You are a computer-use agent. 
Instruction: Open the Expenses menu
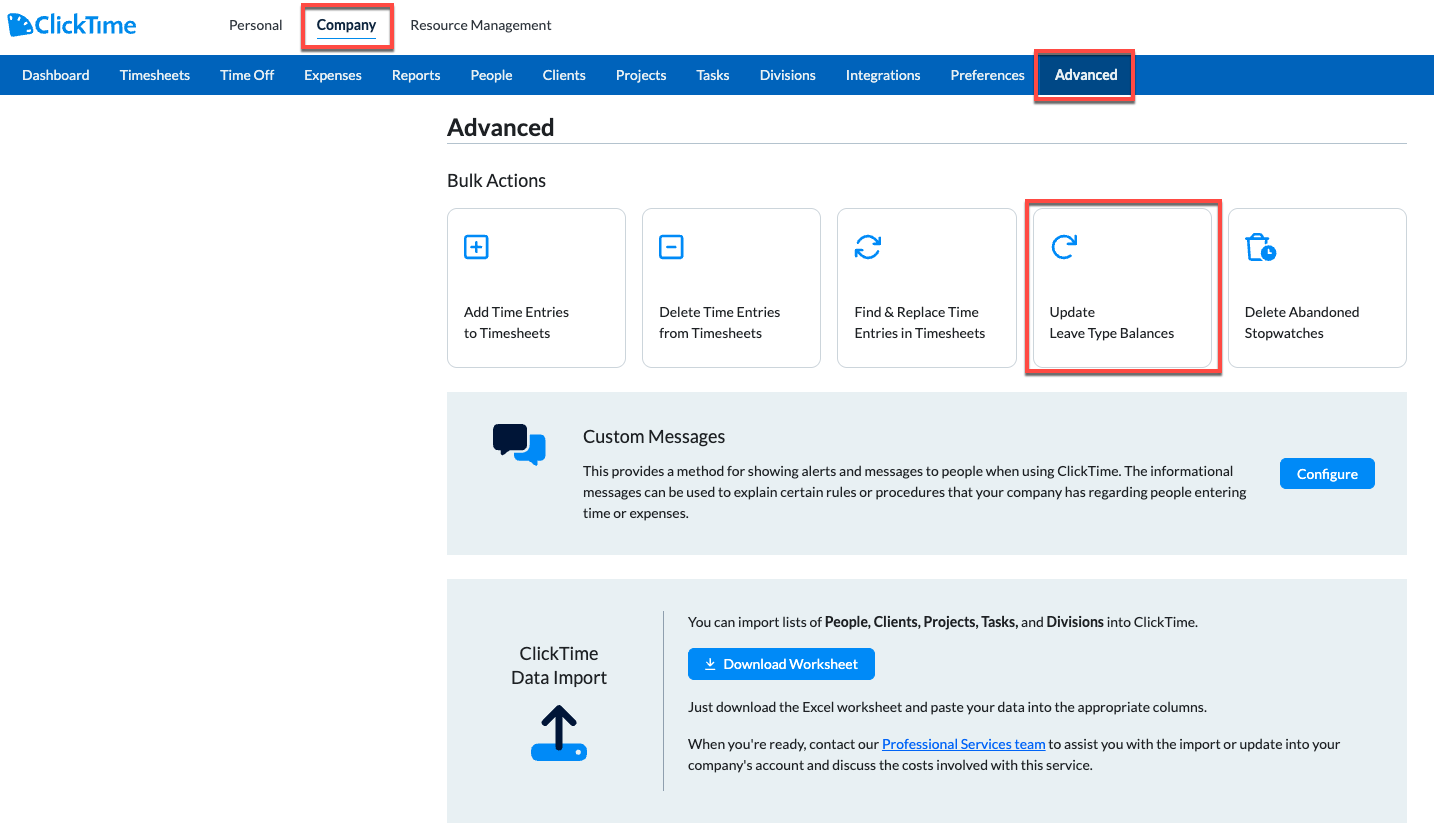pos(333,75)
